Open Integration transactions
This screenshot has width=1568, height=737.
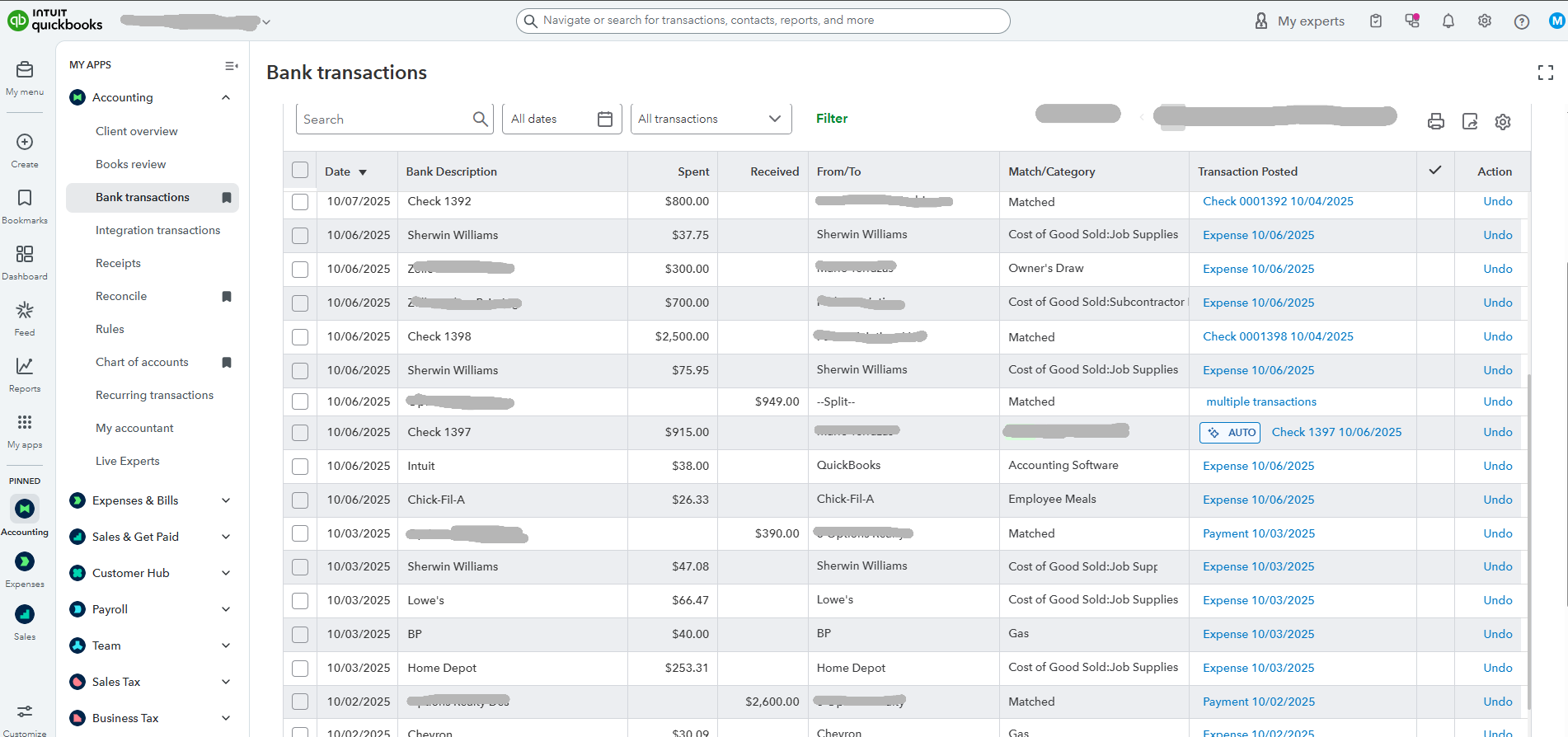pos(157,230)
